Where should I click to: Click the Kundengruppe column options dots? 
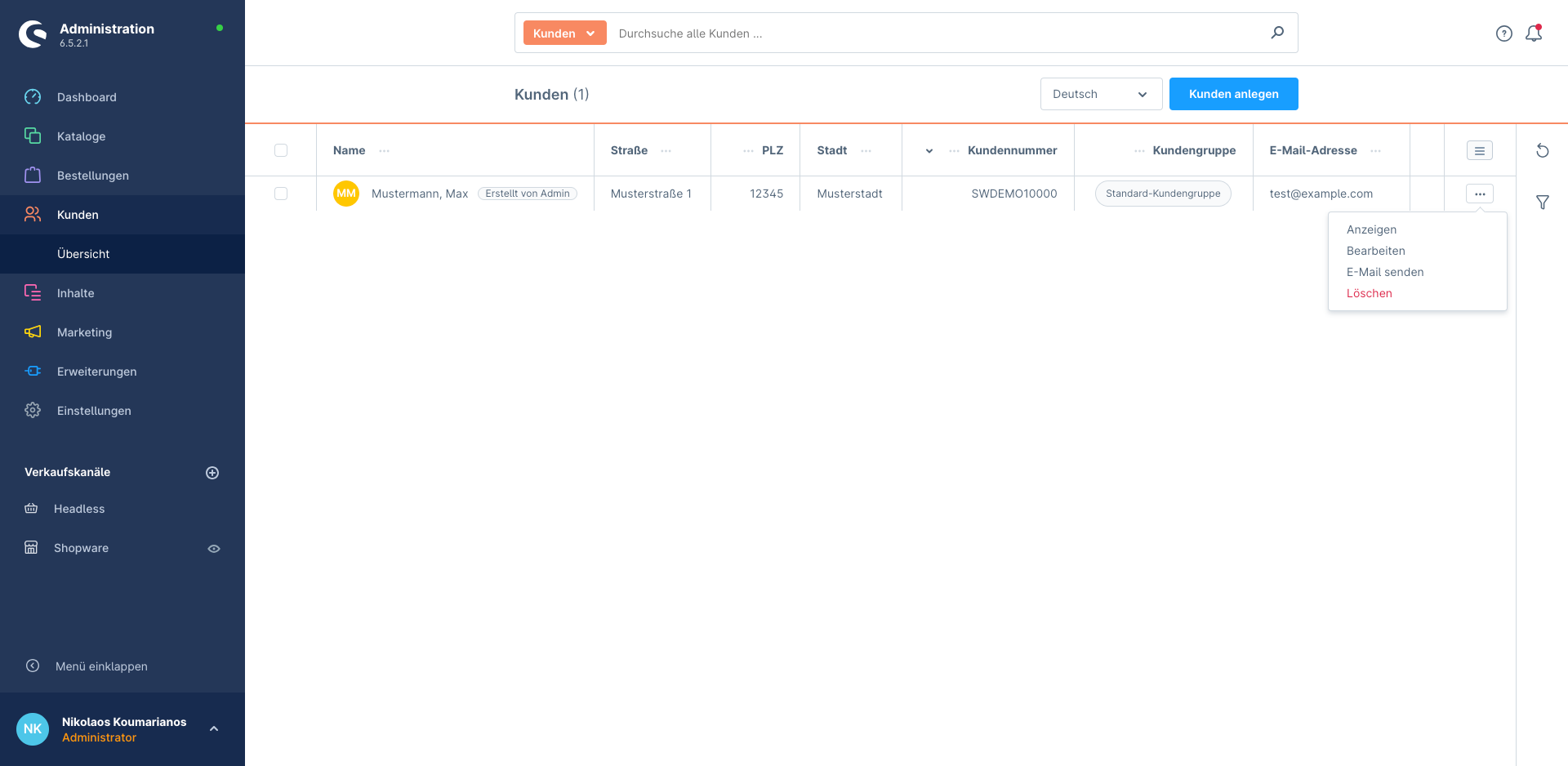pos(1139,150)
